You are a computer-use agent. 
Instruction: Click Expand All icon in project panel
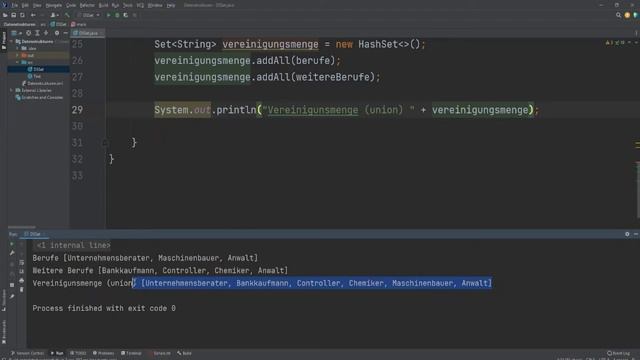pos(37,33)
